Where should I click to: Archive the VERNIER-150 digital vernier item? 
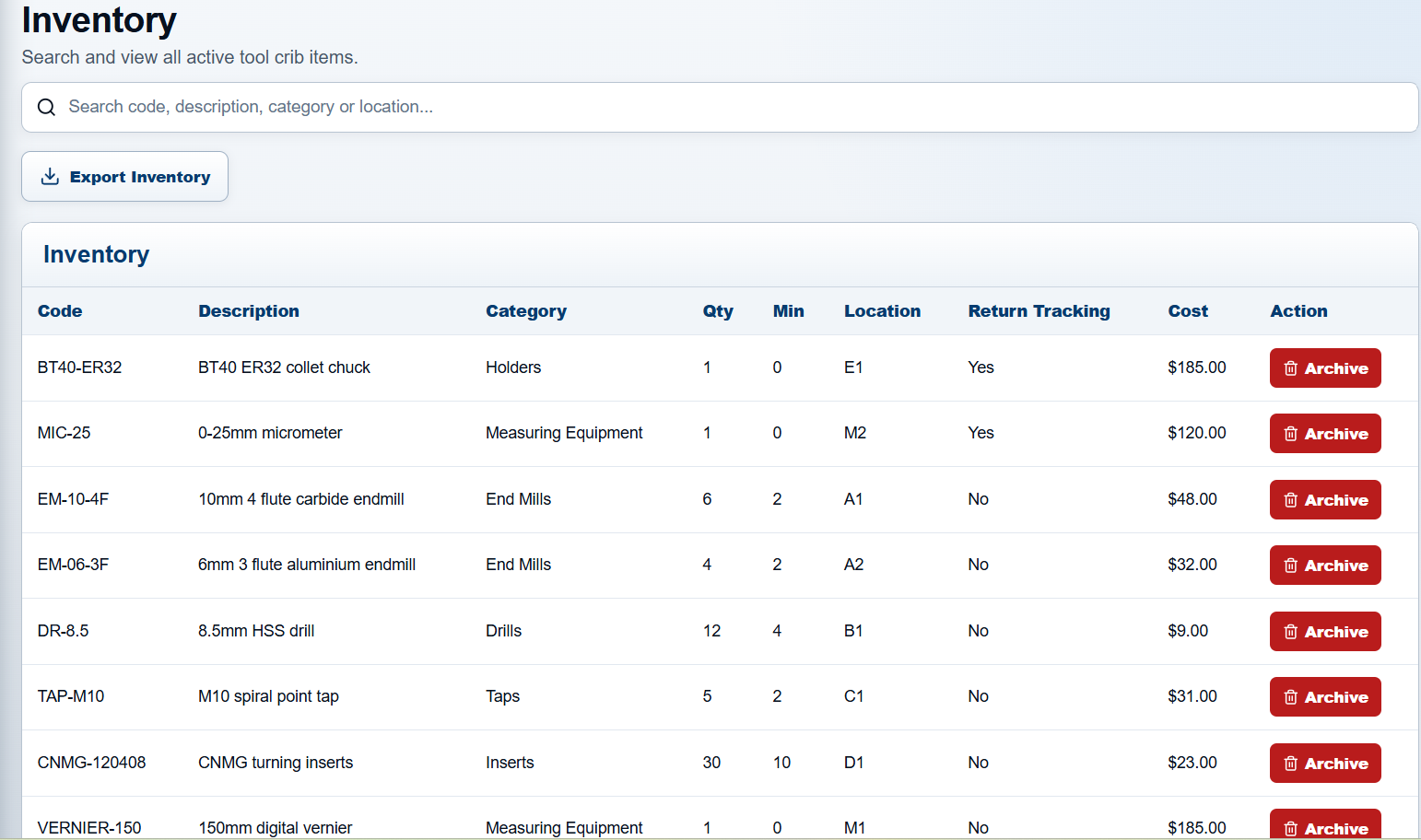1325,826
